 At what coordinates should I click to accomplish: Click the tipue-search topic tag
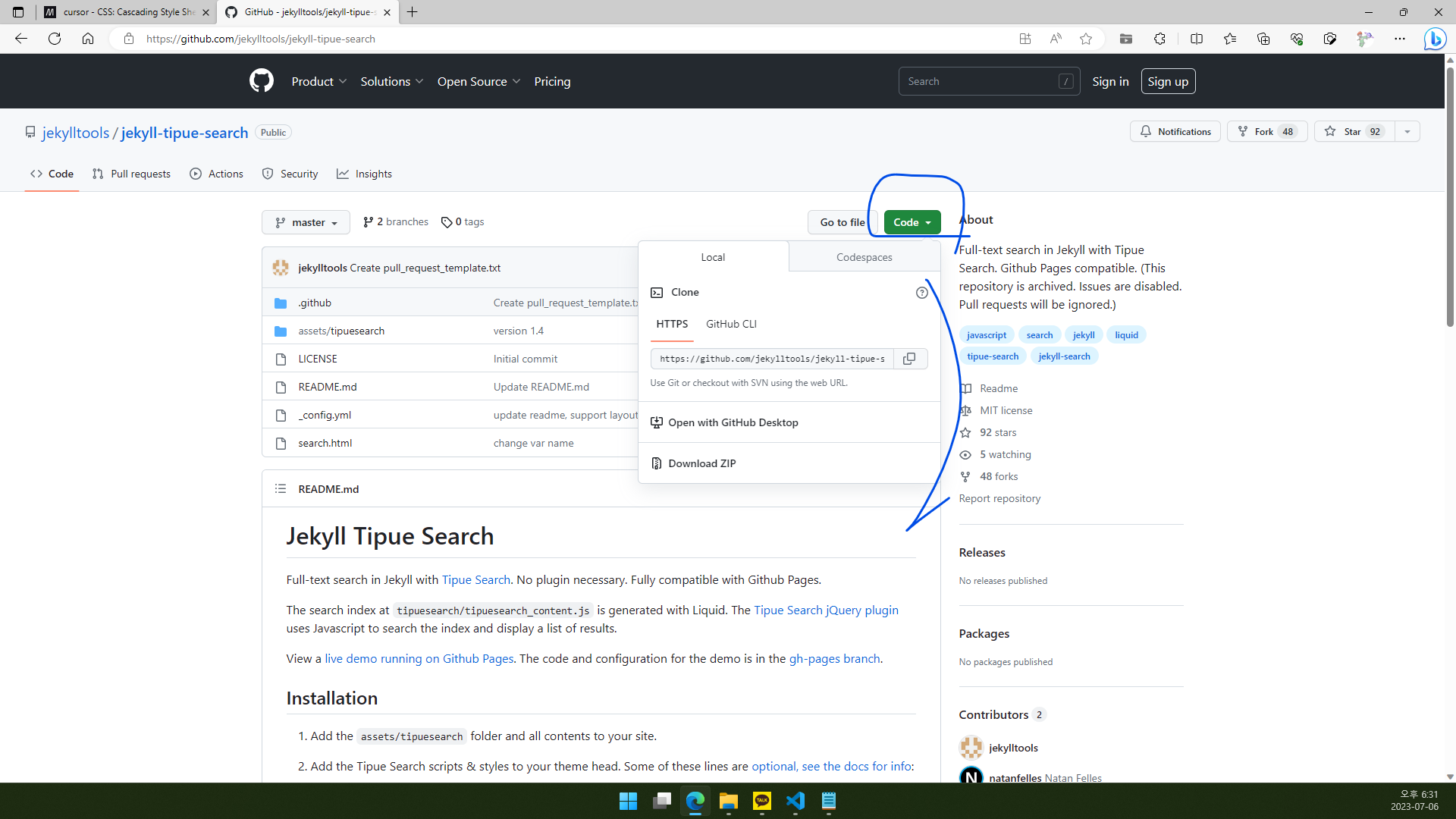click(x=993, y=356)
